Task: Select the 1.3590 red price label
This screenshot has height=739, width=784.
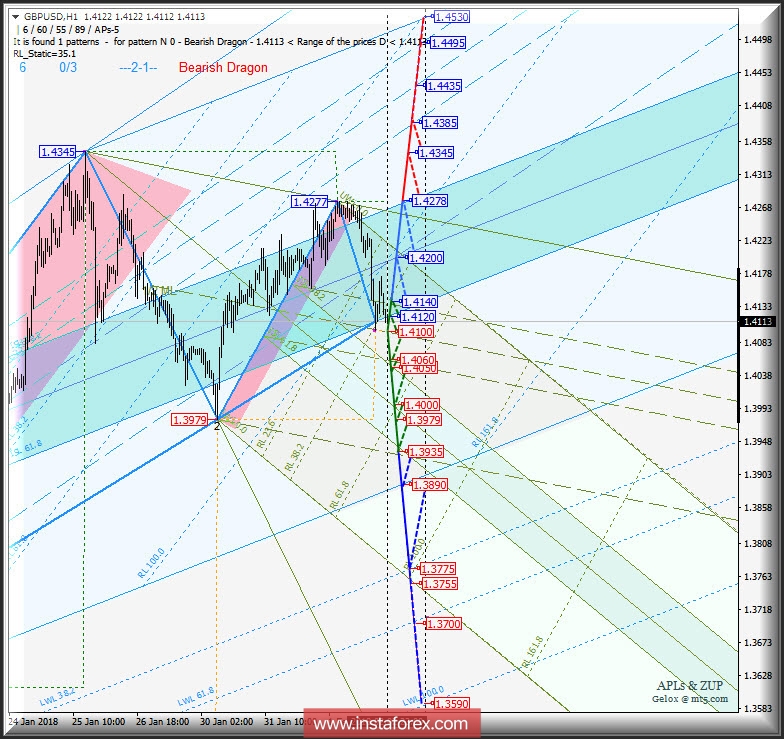Action: tap(452, 704)
